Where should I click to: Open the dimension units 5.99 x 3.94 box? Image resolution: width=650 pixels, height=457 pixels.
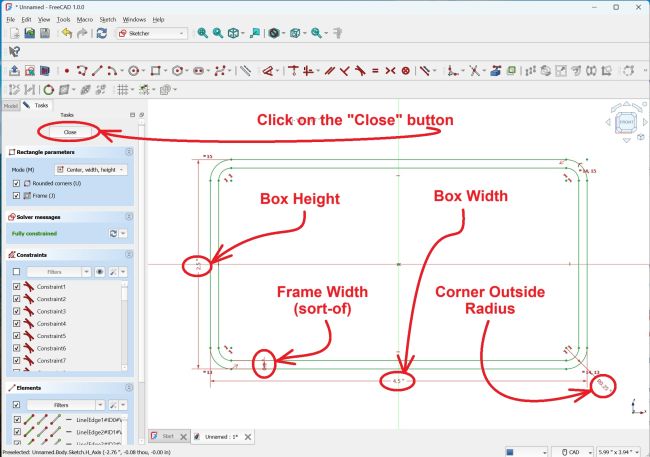(x=618, y=452)
